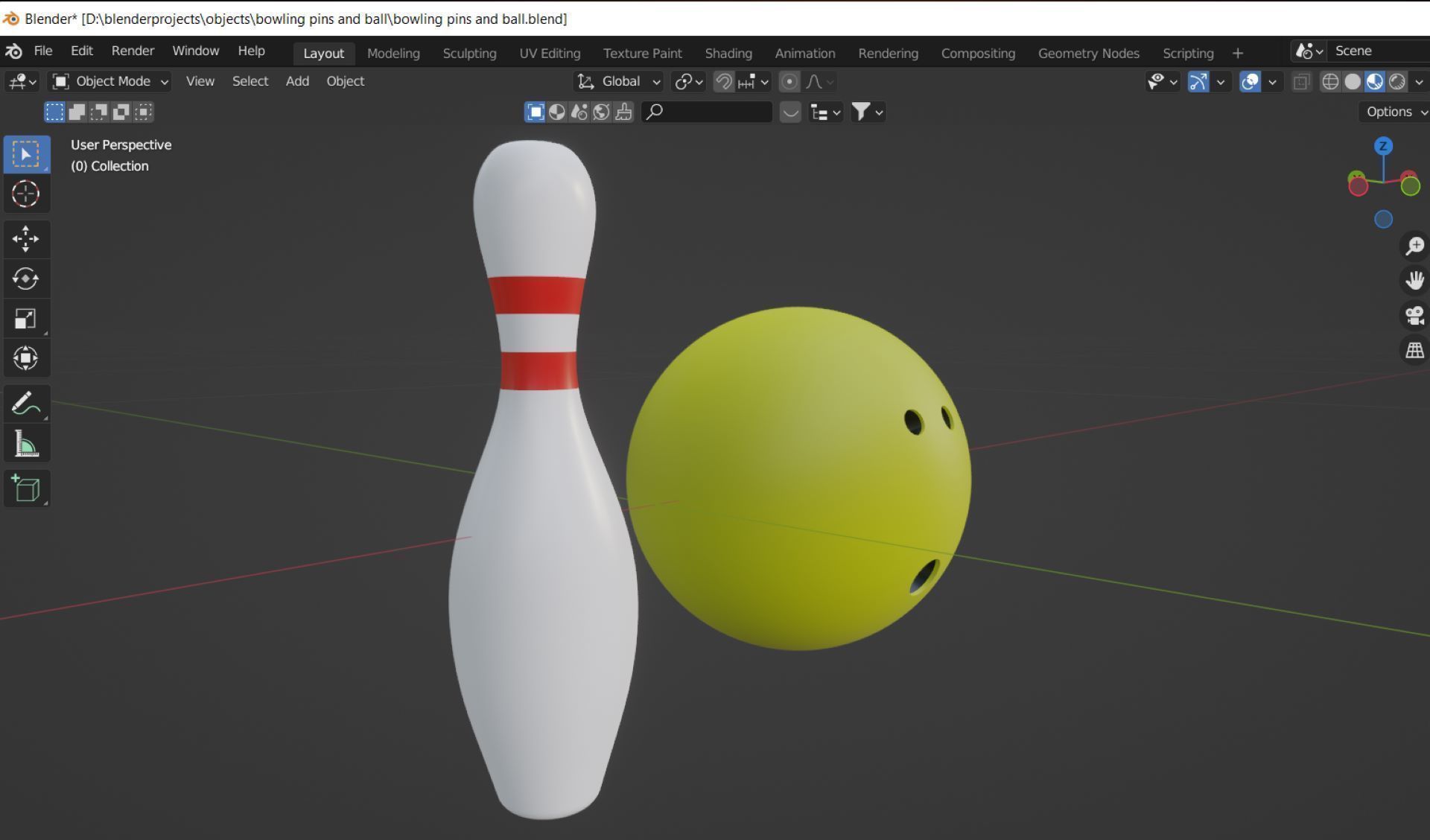Toggle X-ray mode

(x=1301, y=81)
